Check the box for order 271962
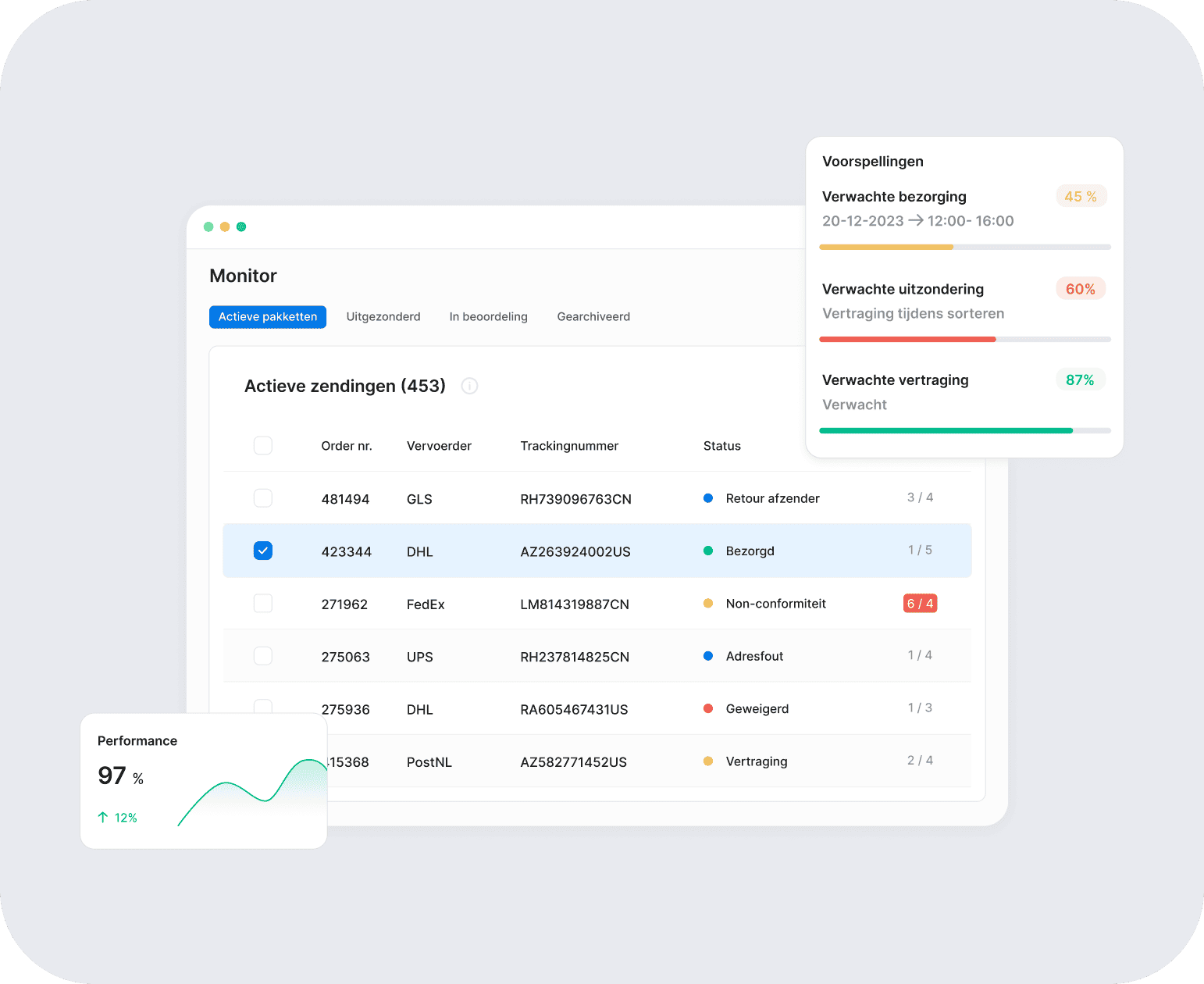 263,604
